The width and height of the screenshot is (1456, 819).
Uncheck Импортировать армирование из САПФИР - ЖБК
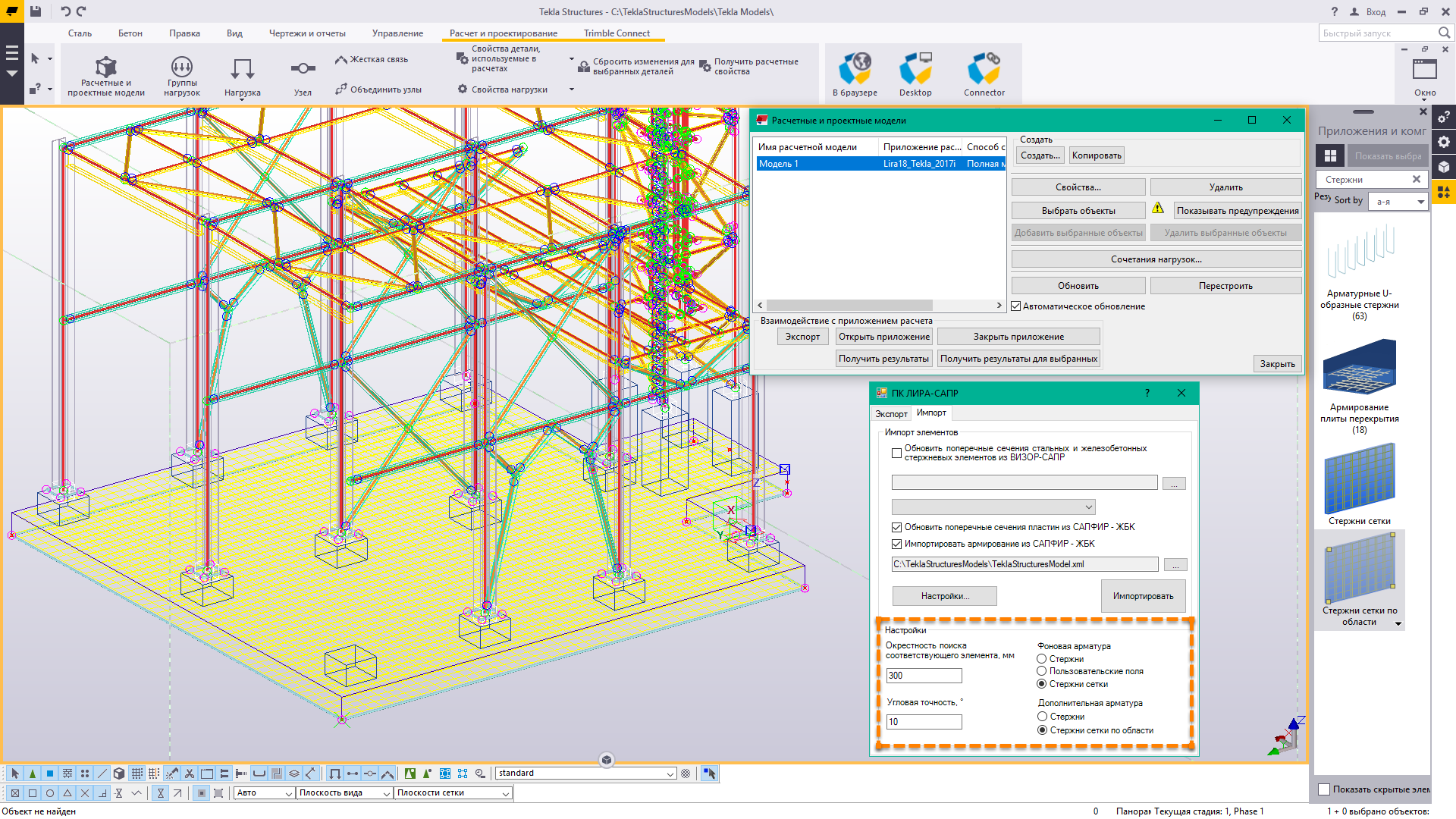896,544
